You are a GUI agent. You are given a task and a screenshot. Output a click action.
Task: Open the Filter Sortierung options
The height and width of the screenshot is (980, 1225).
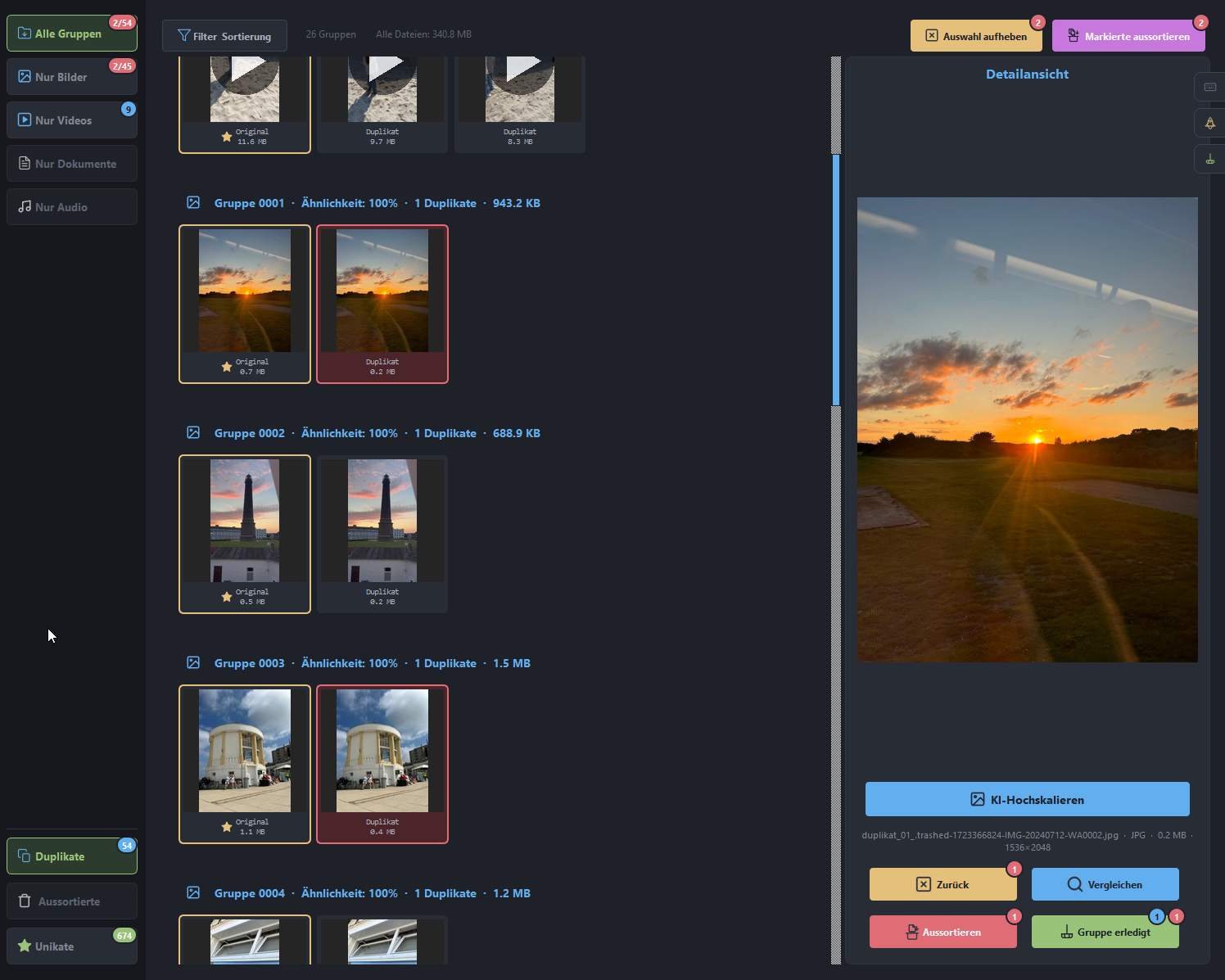pos(224,36)
